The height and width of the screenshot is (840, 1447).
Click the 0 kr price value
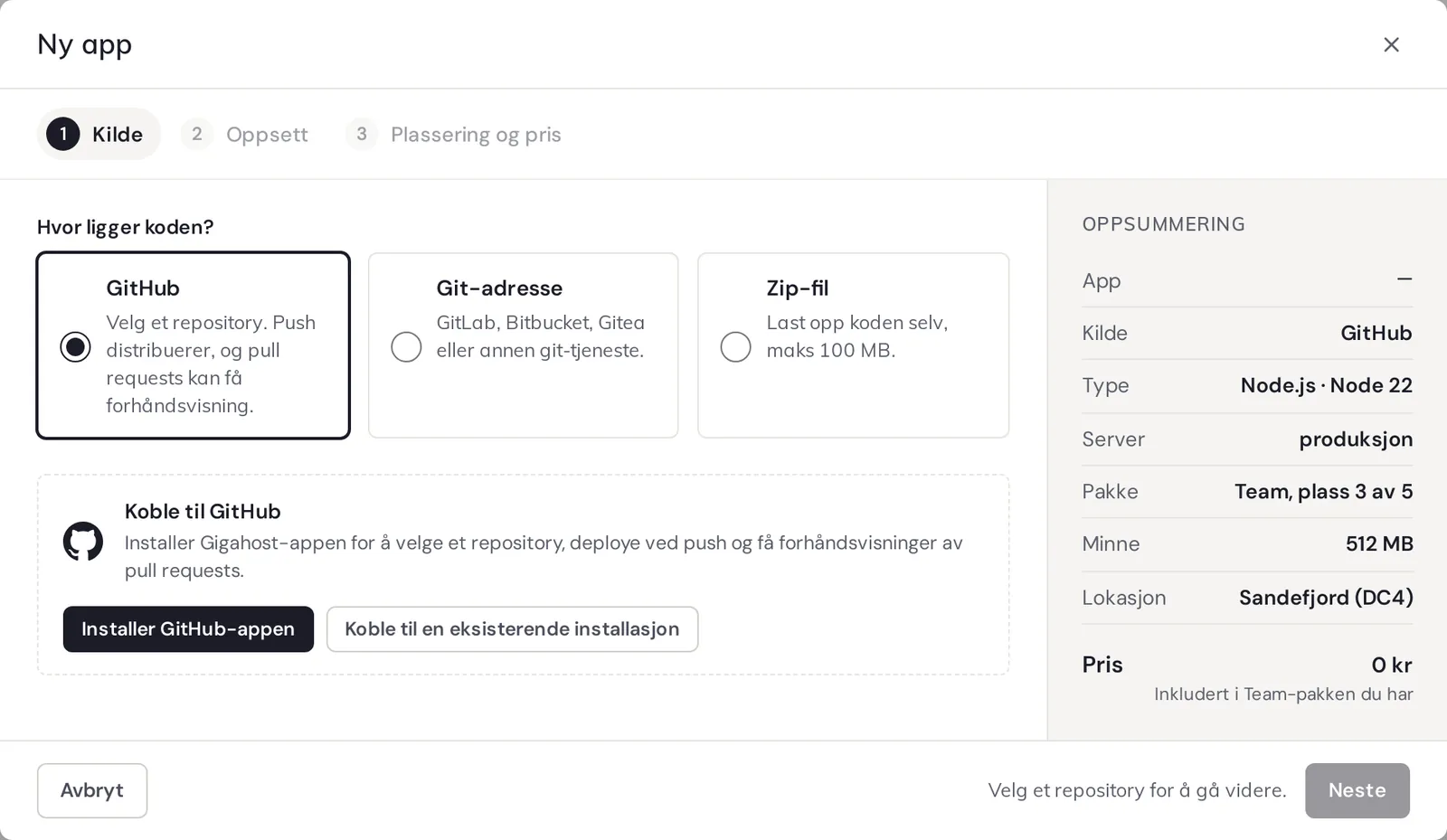[1392, 665]
